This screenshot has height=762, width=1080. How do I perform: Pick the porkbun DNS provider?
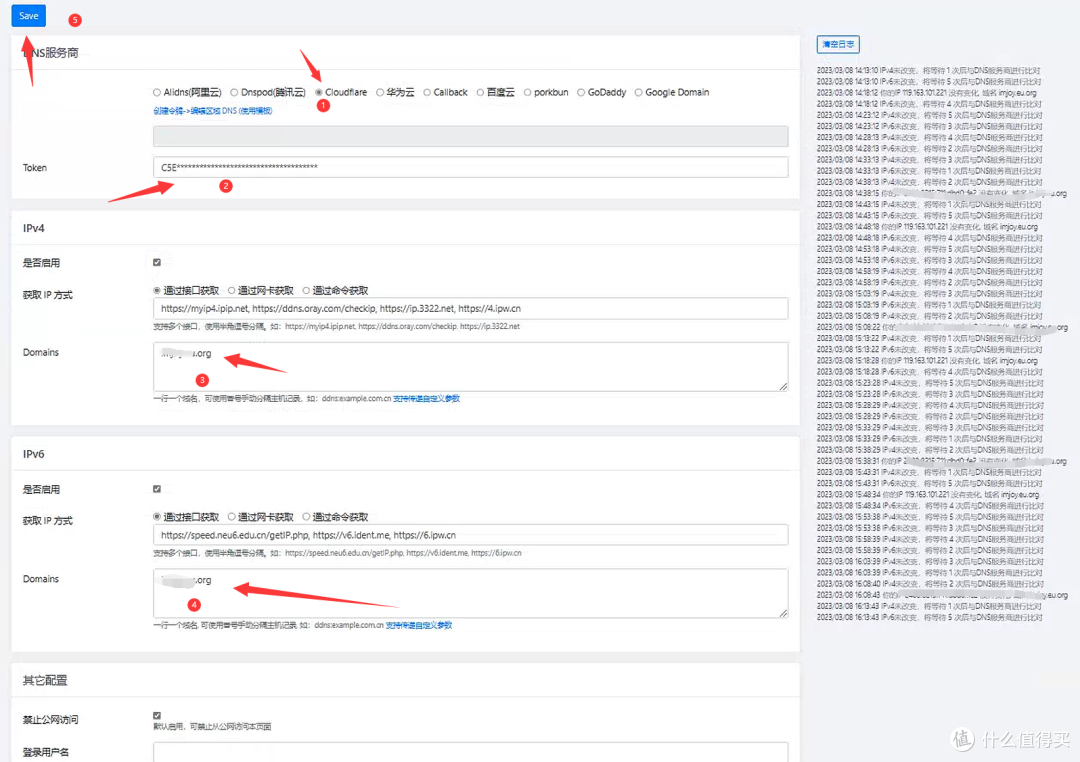528,92
